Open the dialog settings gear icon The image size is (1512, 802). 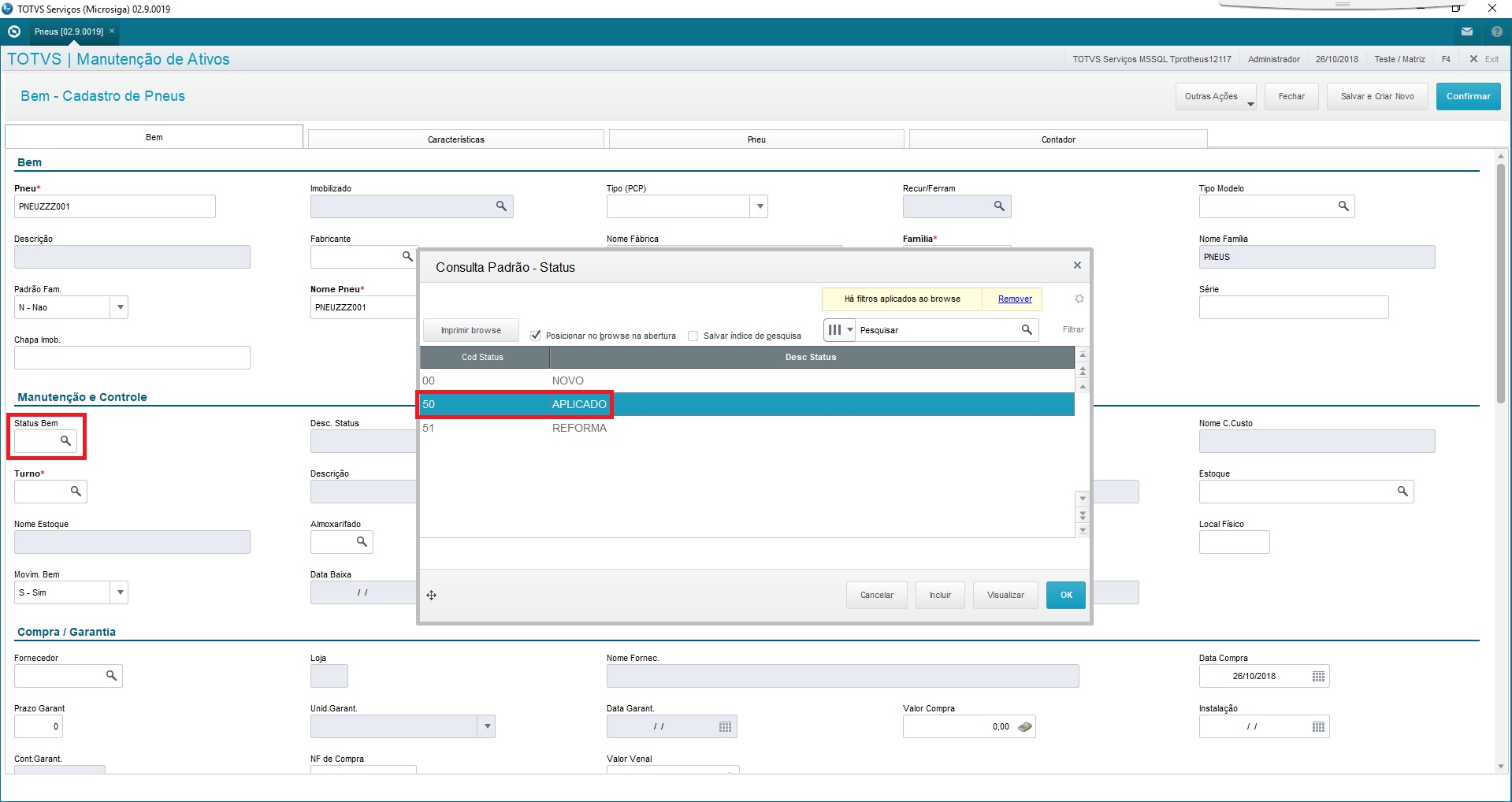tap(1079, 299)
